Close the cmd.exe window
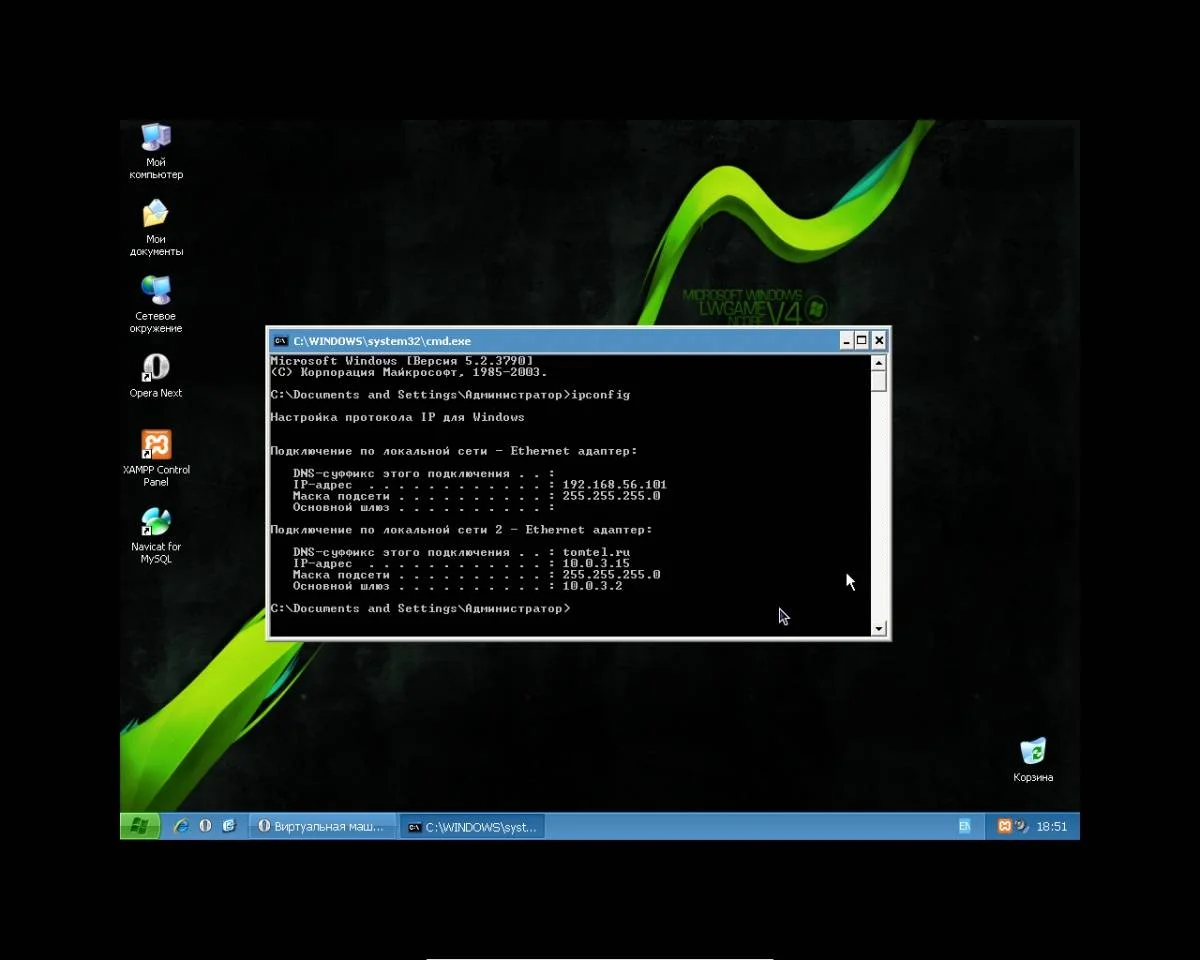 879,341
